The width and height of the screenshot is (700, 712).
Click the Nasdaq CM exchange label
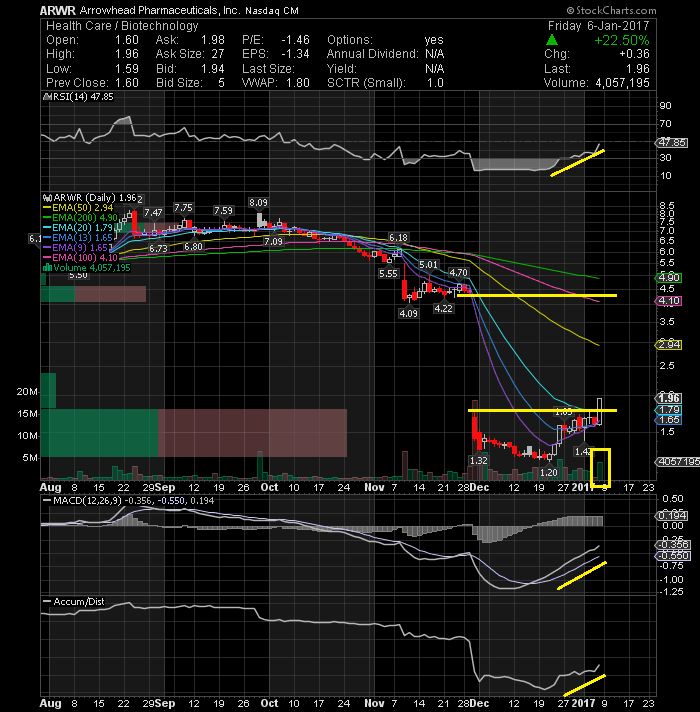coord(271,10)
